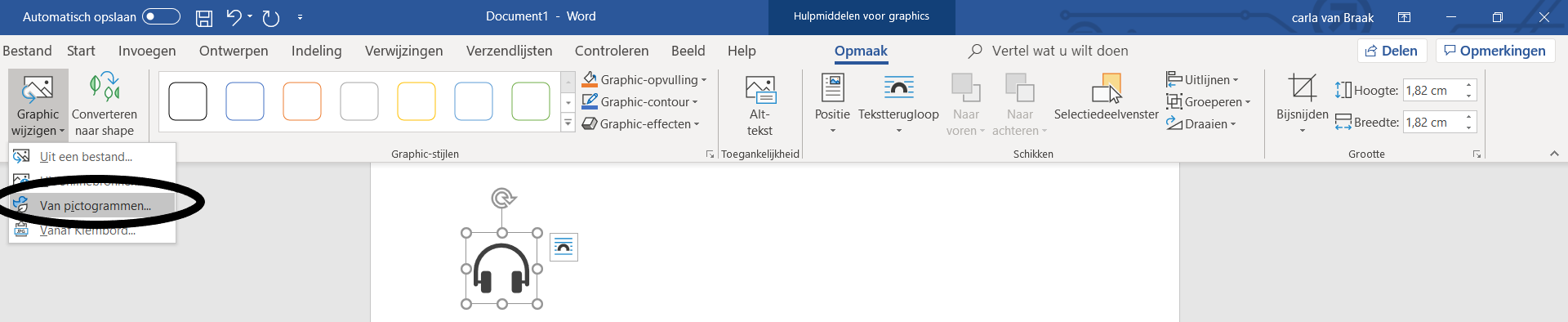Viewport: 1568px width, 322px height.
Task: Click the Alt-tekst button
Action: (759, 106)
